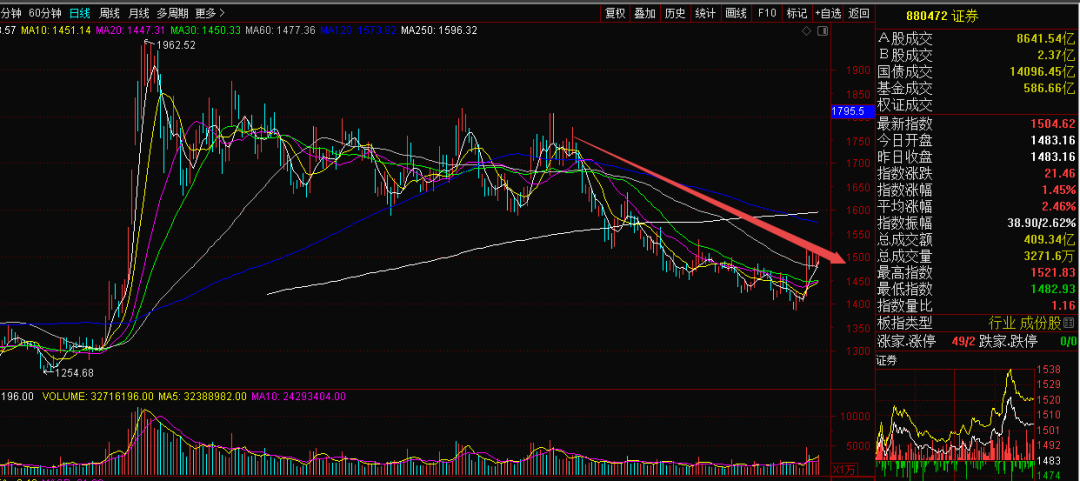This screenshot has height=481, width=1080.
Task: Click the 返回 back button
Action: (859, 12)
